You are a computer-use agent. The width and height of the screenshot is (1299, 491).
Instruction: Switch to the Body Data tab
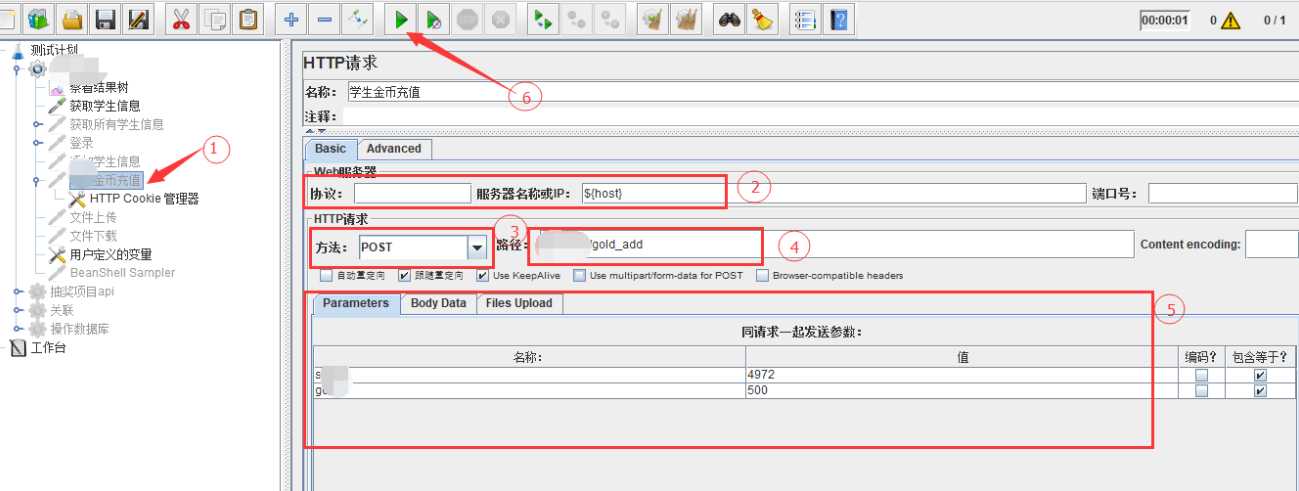tap(438, 303)
